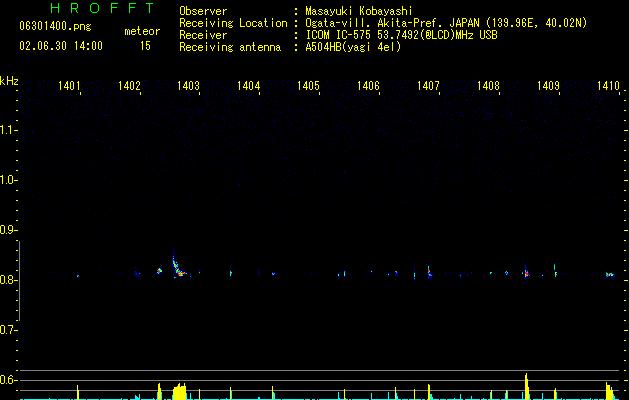Screen dimensions: 629x400
Task: Click the 1409 time marker
Action: click(x=548, y=86)
